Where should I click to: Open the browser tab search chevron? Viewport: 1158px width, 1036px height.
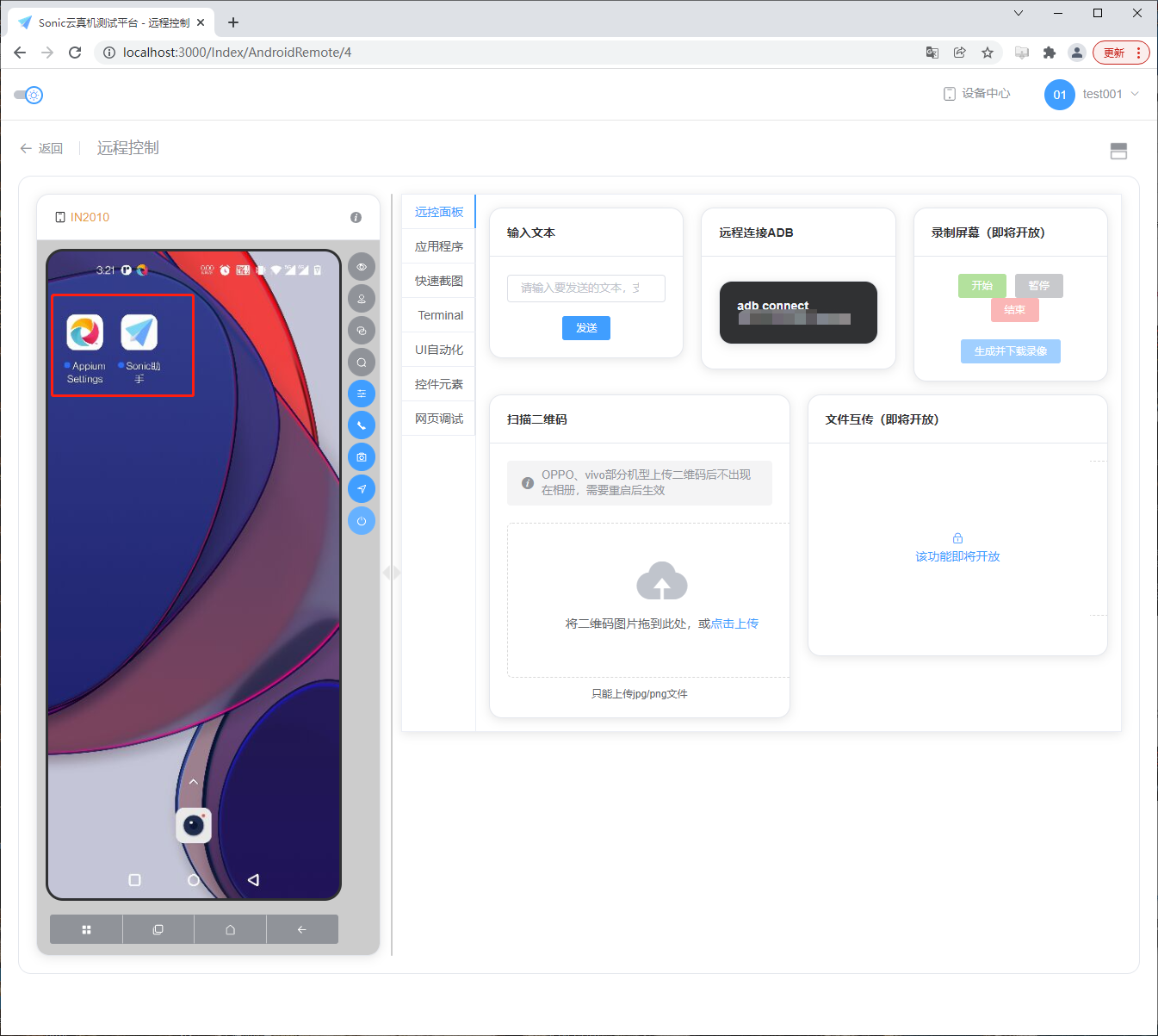coord(1019,13)
